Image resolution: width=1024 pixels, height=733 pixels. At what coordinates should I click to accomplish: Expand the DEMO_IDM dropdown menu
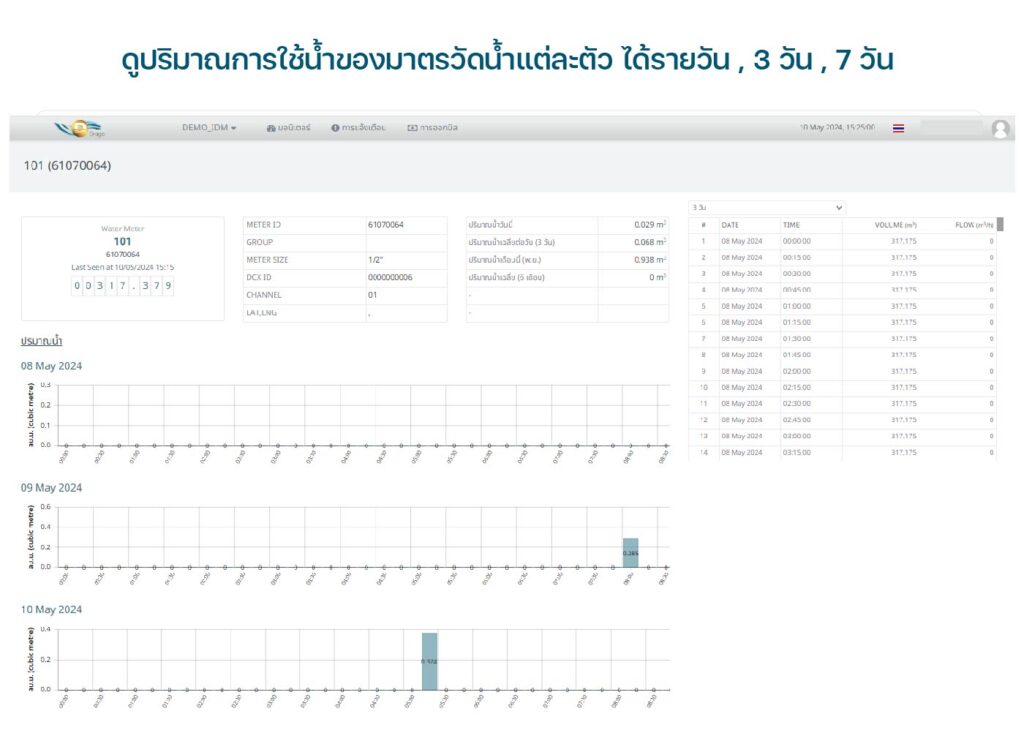tap(209, 128)
